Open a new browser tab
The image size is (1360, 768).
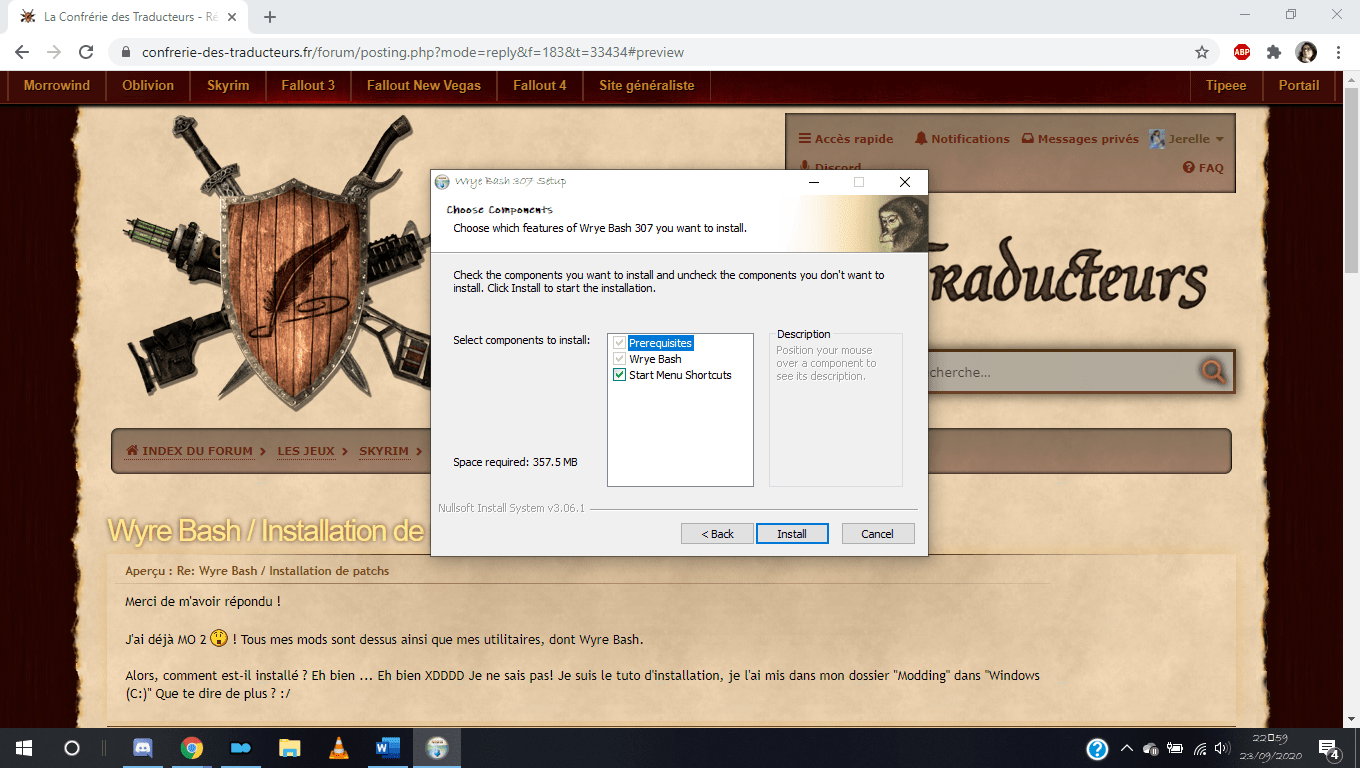[270, 17]
